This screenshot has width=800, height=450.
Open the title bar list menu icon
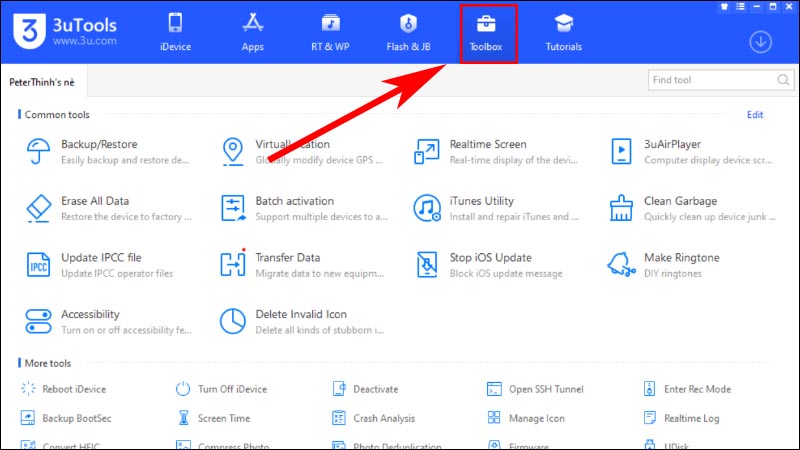pos(740,7)
